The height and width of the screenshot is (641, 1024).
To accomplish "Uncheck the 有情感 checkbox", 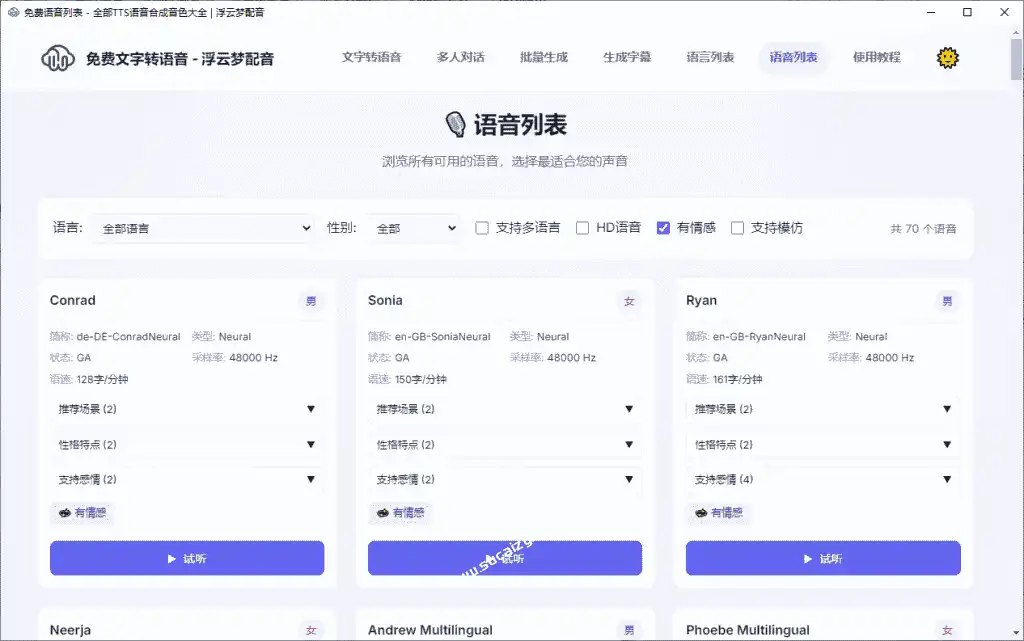I will click(663, 228).
